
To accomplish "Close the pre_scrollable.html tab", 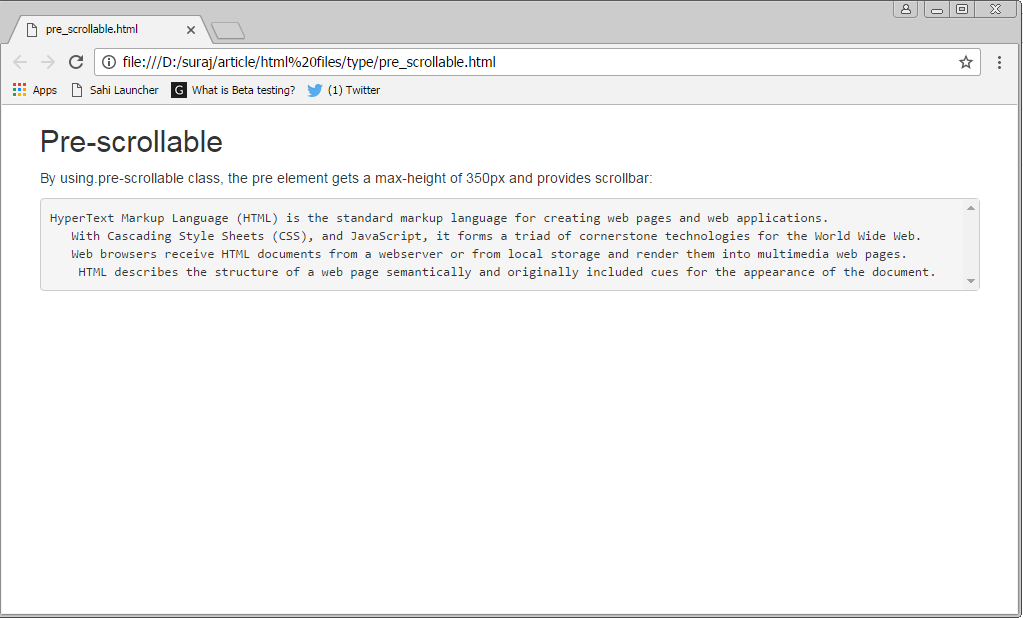I will (191, 29).
